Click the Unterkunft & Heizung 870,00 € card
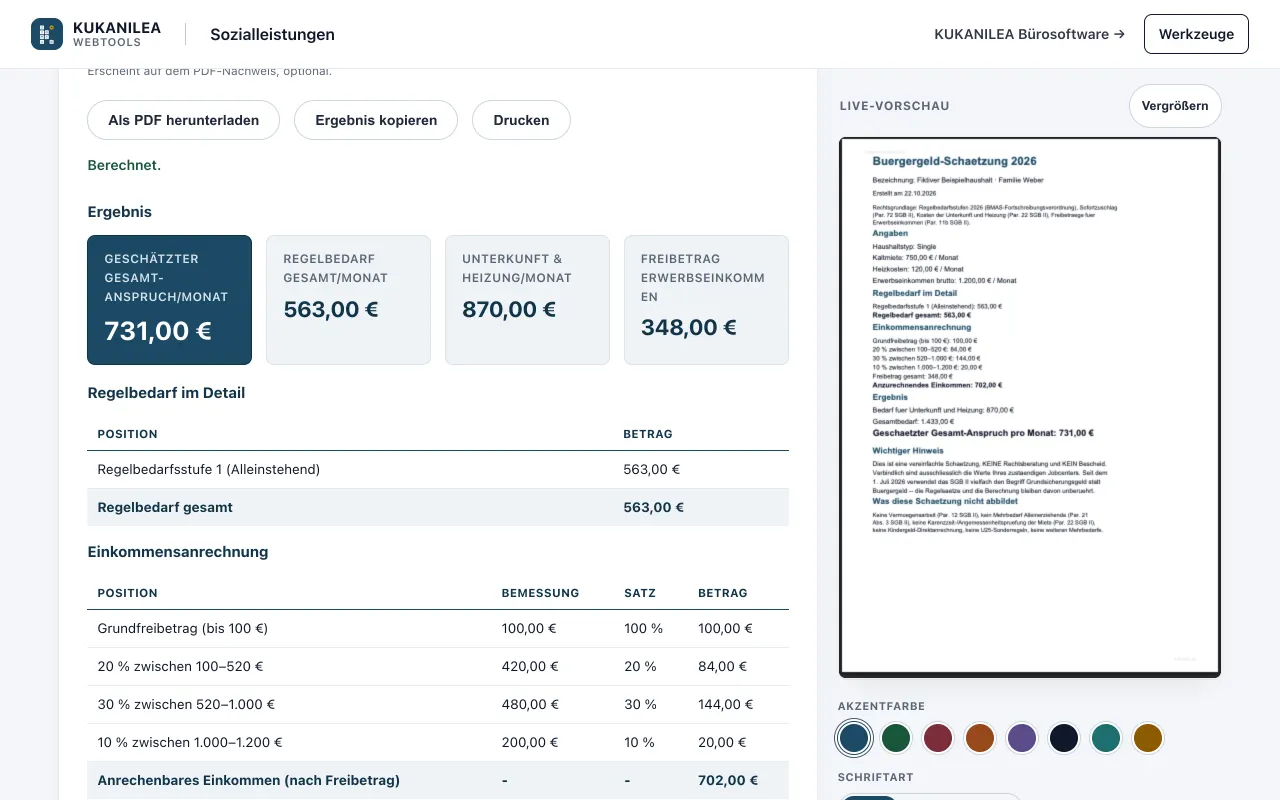1280x800 pixels. (x=527, y=300)
